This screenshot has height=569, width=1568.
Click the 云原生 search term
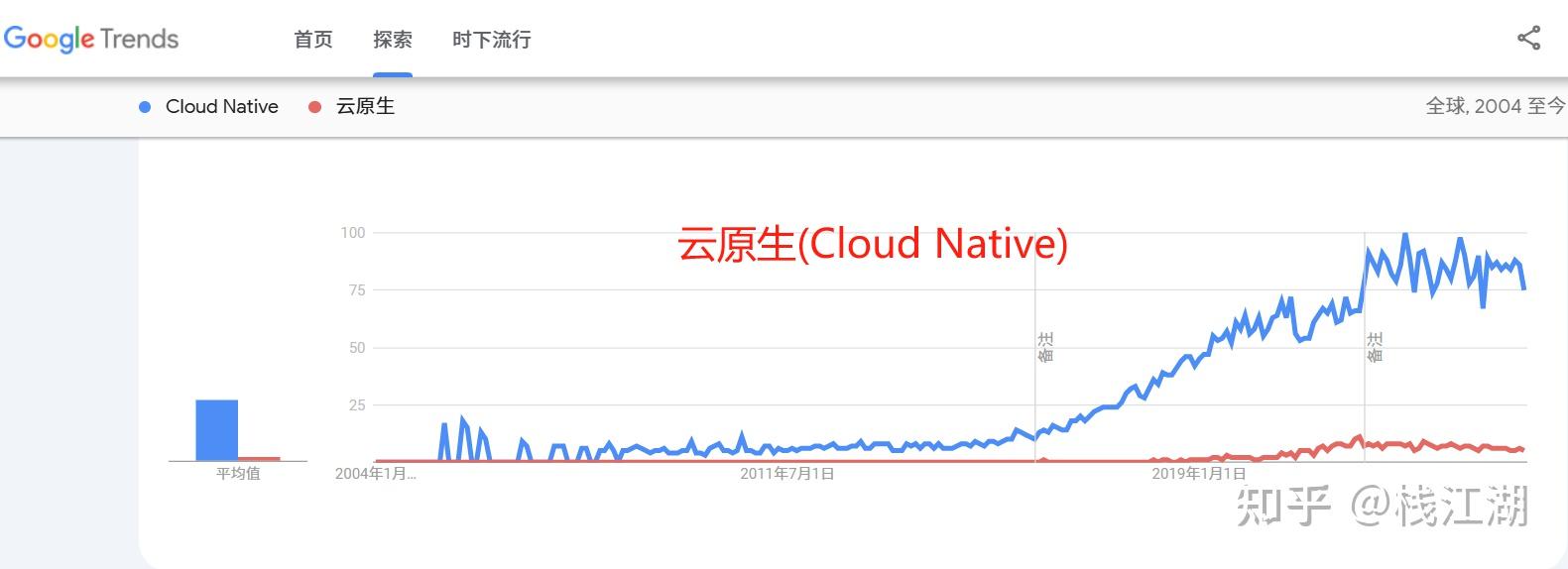(x=365, y=107)
